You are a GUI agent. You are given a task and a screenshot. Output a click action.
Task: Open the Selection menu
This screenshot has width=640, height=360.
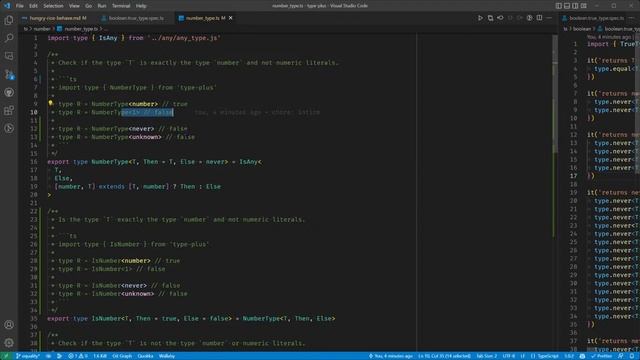(x=53, y=6)
